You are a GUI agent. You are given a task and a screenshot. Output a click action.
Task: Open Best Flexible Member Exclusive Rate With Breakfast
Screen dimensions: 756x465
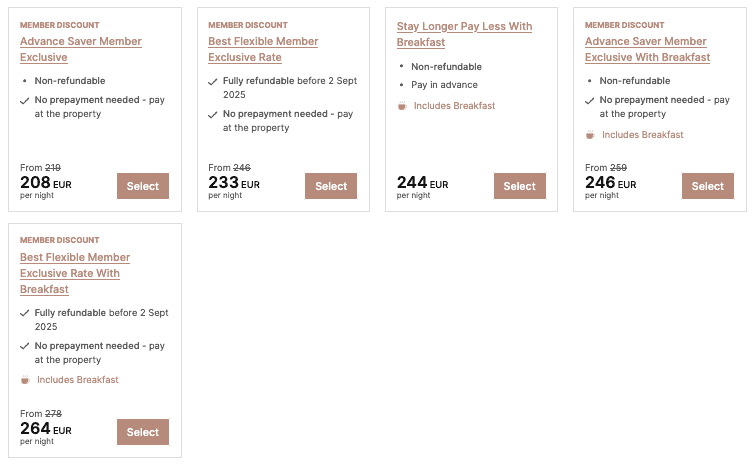[x=75, y=273]
